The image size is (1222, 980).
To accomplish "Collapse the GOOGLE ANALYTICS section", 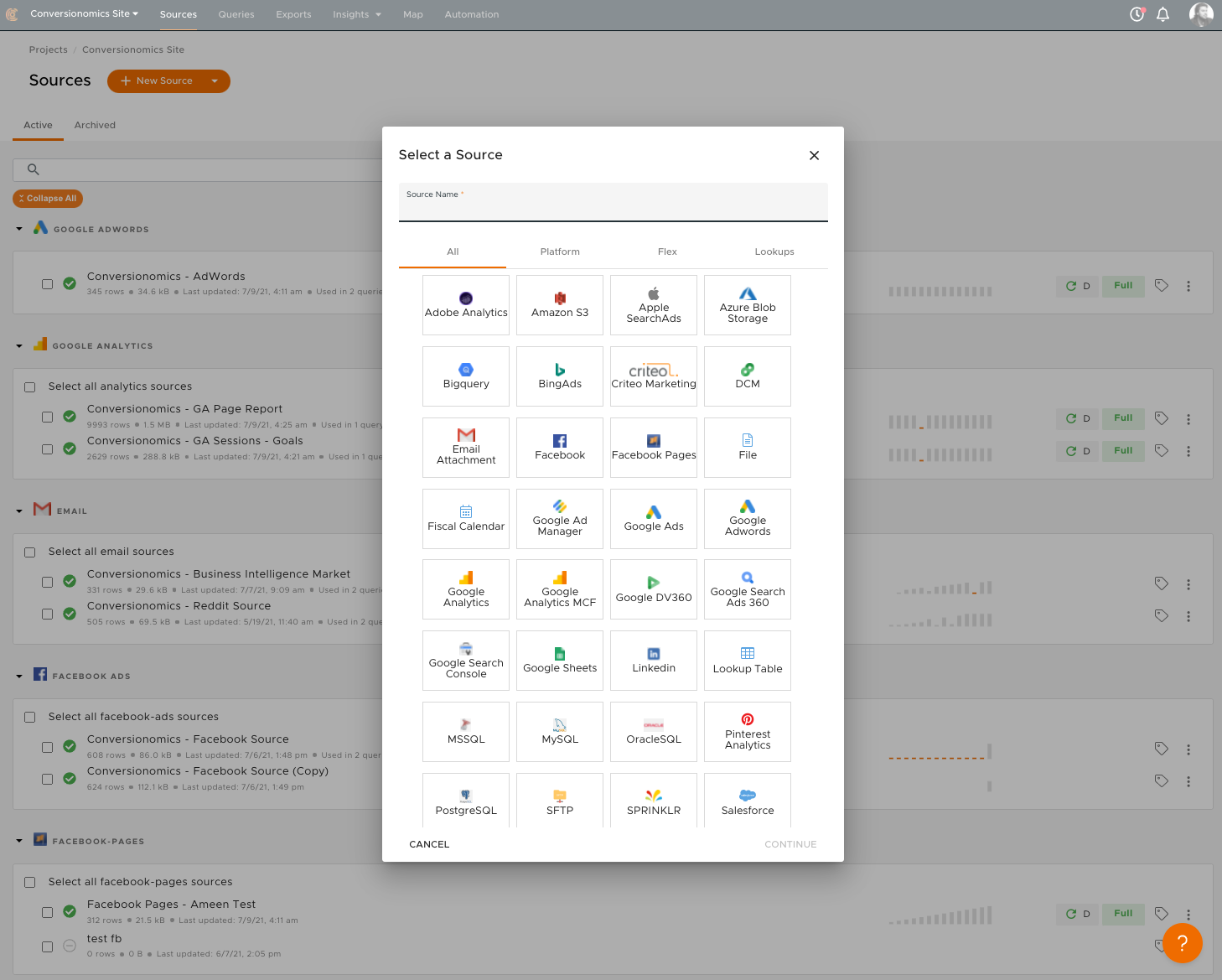I will click(x=18, y=345).
